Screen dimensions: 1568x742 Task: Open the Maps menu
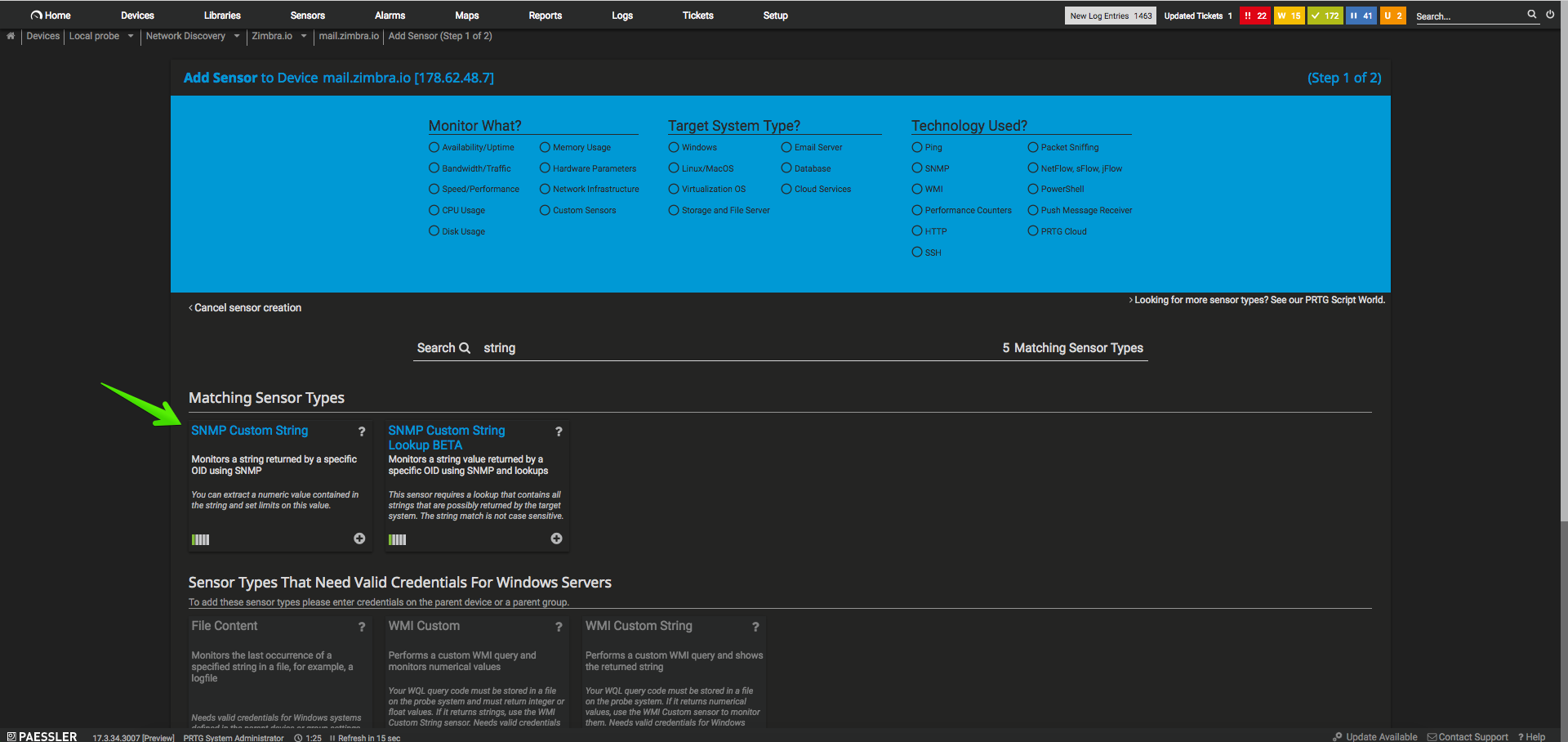coord(467,16)
